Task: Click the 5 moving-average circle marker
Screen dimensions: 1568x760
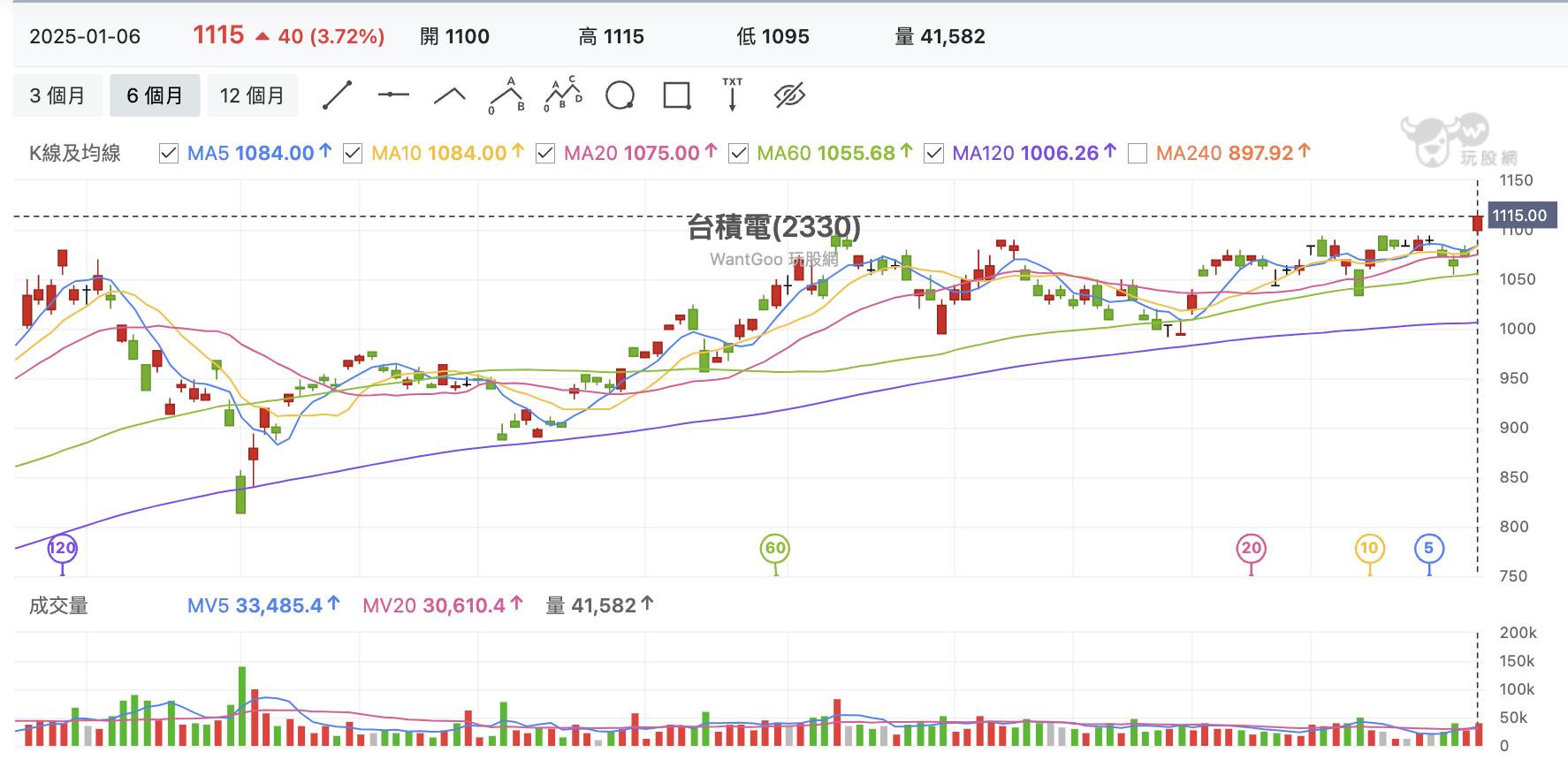Action: pos(1429,549)
